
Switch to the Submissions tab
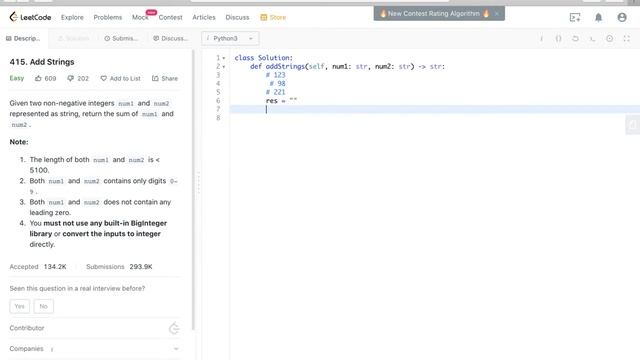[x=121, y=38]
